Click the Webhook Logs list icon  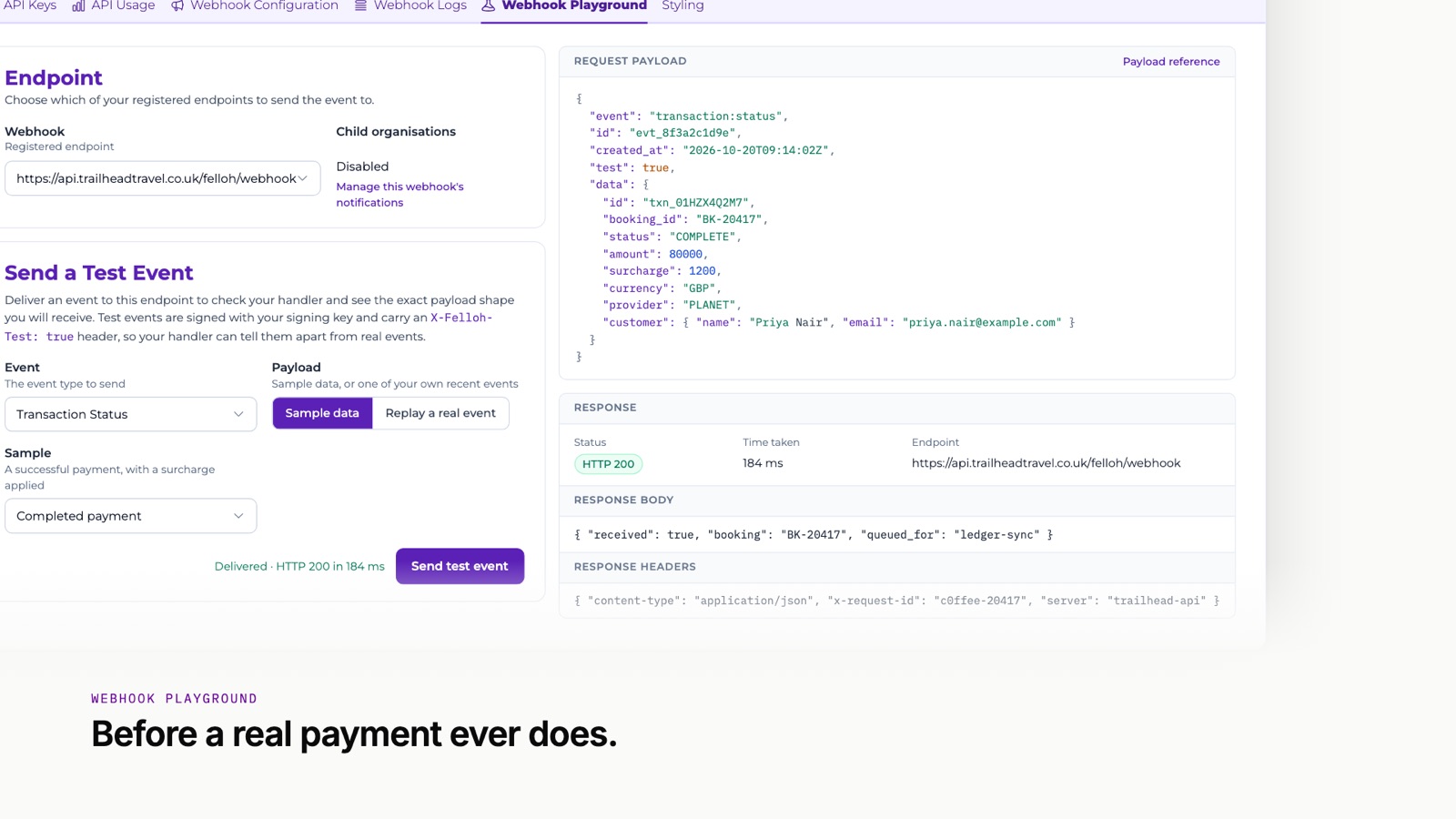pyautogui.click(x=360, y=5)
